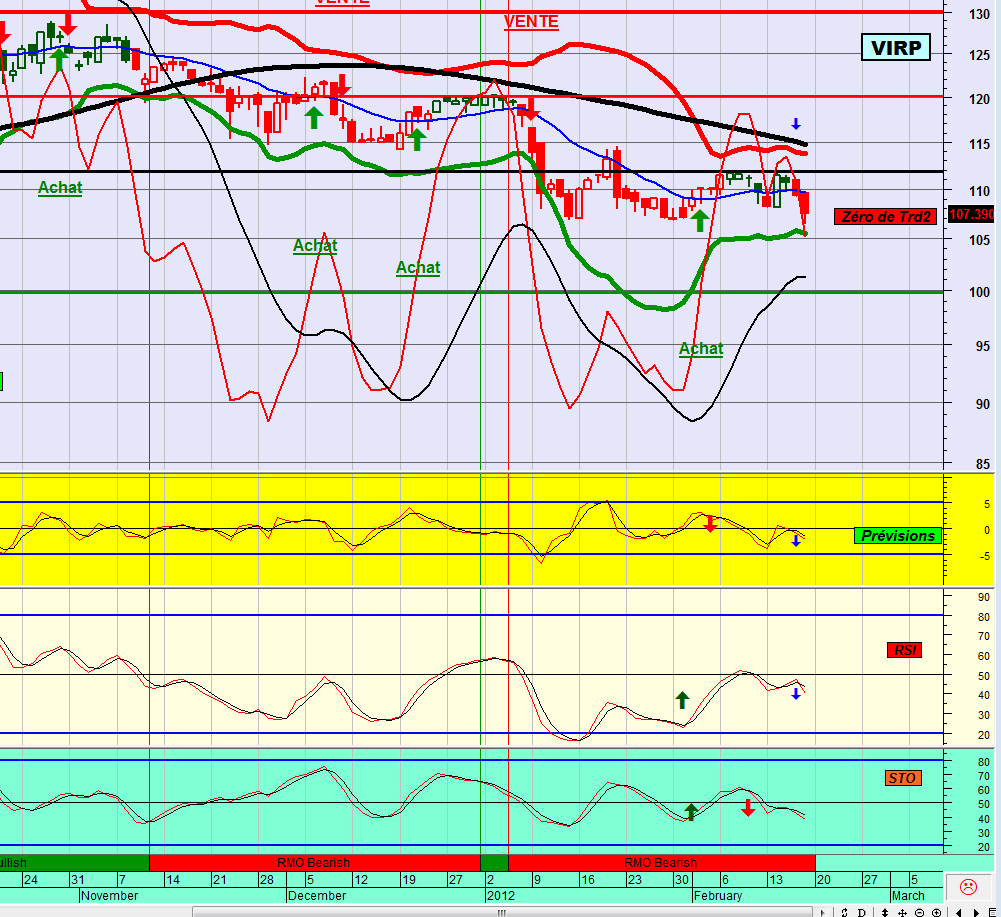Click the chain link sync icon
Screen dimensions: 1001x917
click(x=844, y=913)
